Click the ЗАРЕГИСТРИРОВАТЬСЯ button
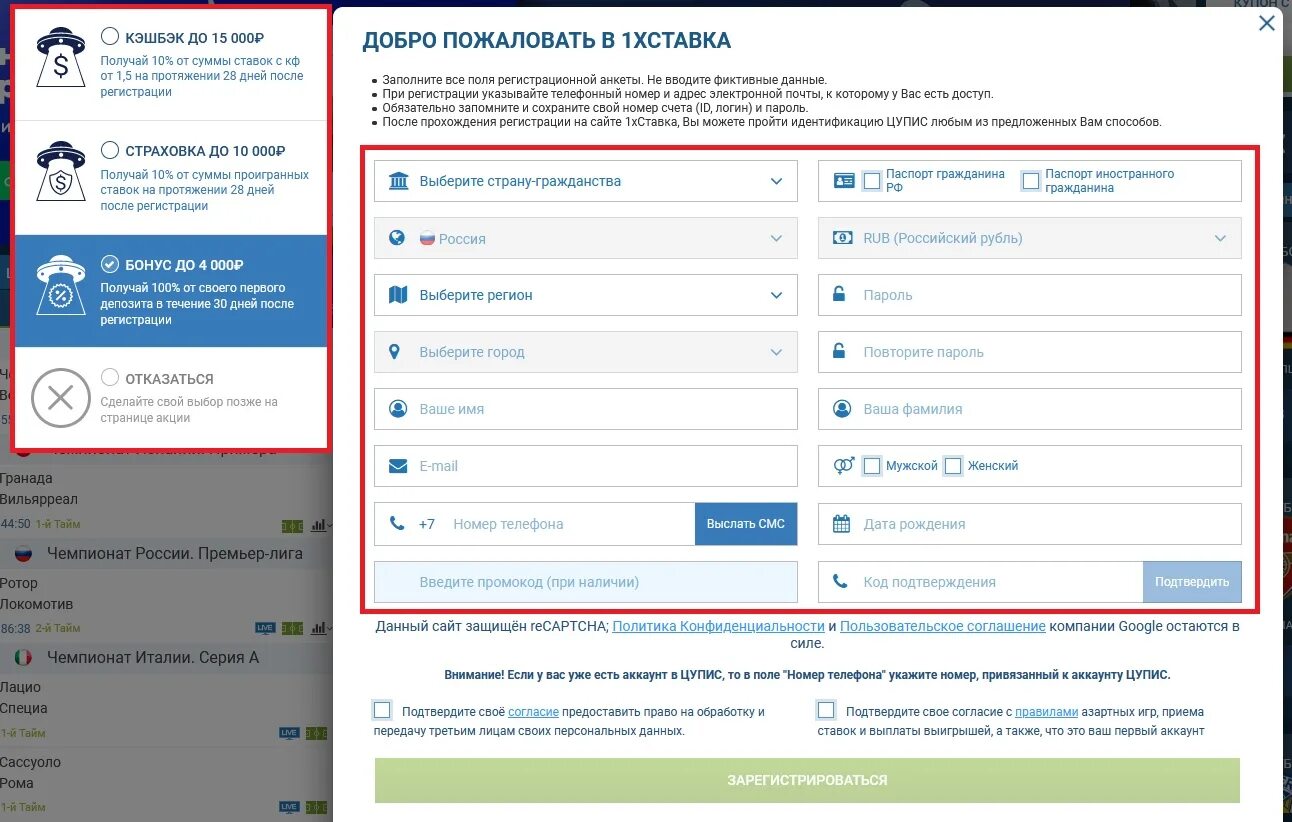This screenshot has height=822, width=1292. tap(807, 780)
